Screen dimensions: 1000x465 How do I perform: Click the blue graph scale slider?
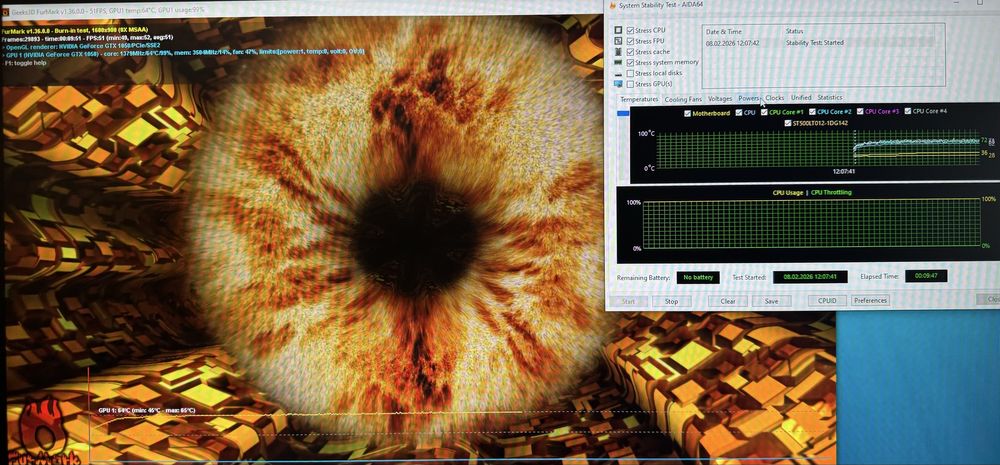tap(623, 114)
